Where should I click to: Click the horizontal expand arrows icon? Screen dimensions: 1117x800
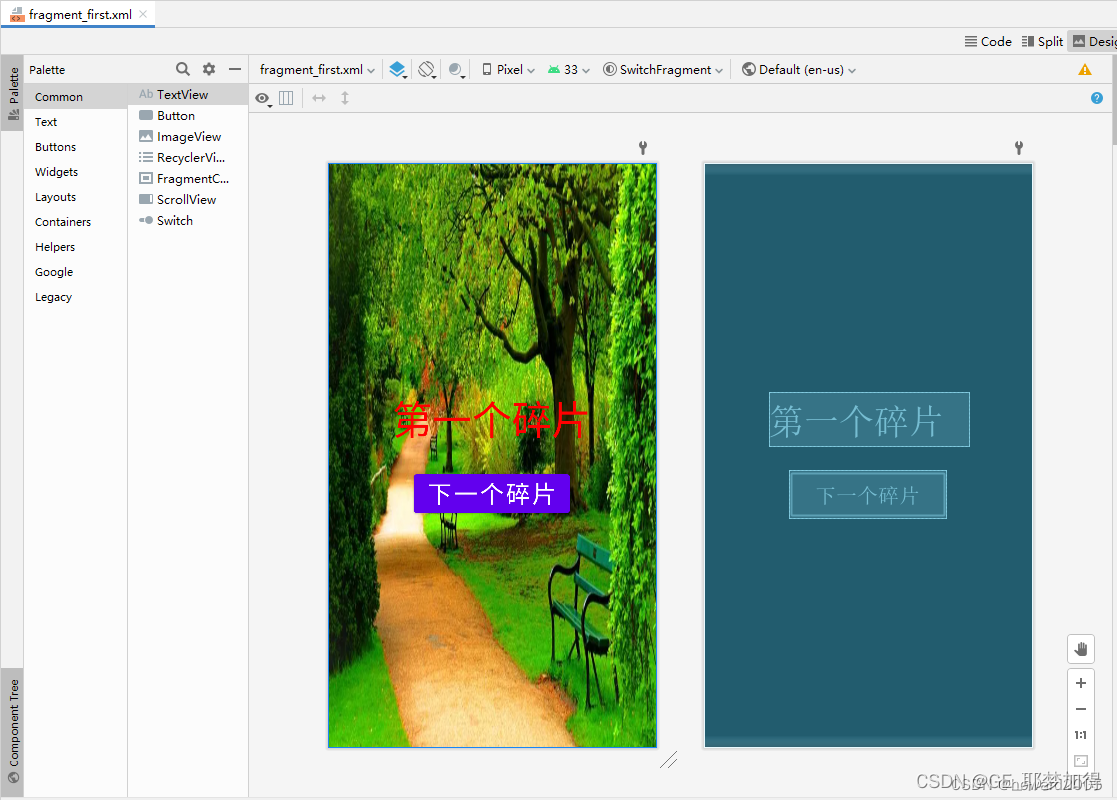click(319, 98)
